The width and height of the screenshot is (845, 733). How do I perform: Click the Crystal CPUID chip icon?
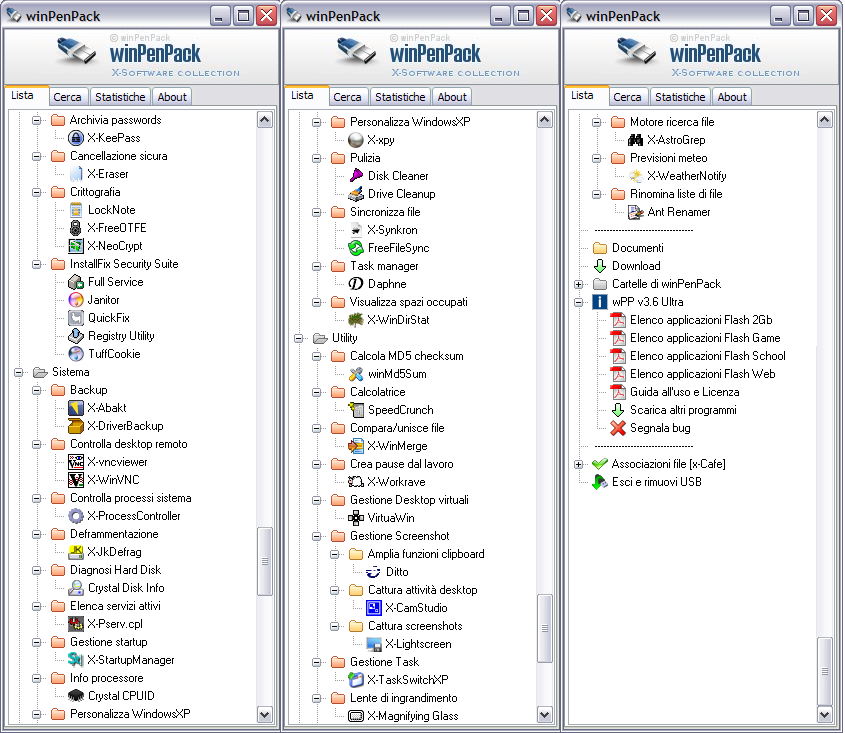pyautogui.click(x=76, y=696)
